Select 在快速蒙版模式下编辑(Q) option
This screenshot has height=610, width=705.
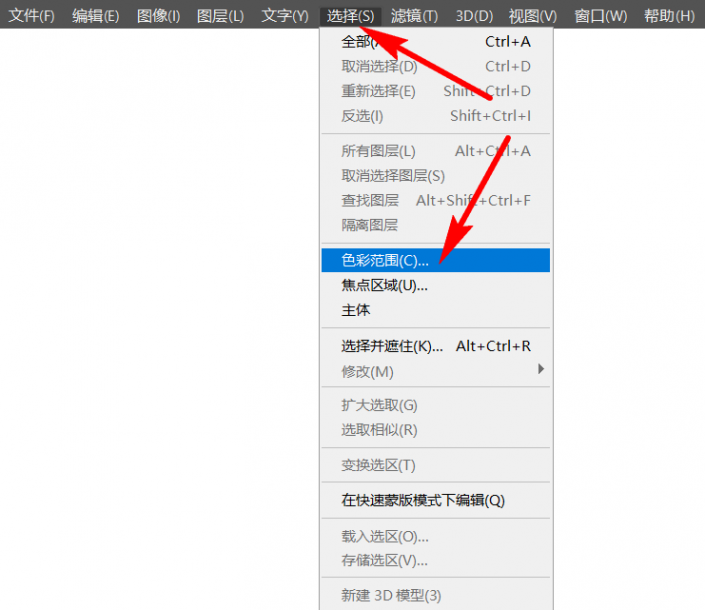[423, 500]
